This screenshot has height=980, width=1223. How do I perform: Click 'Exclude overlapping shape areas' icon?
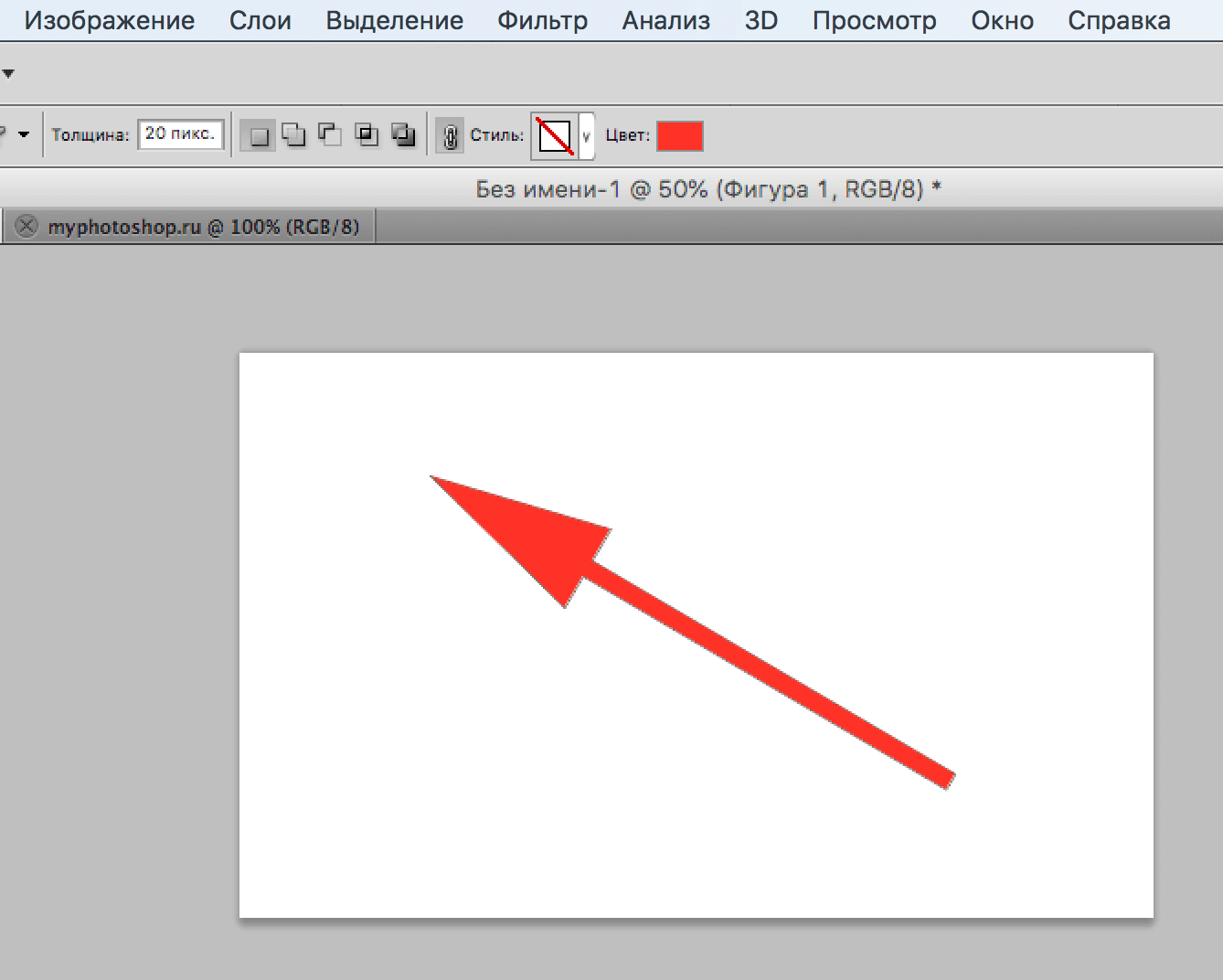pyautogui.click(x=403, y=136)
